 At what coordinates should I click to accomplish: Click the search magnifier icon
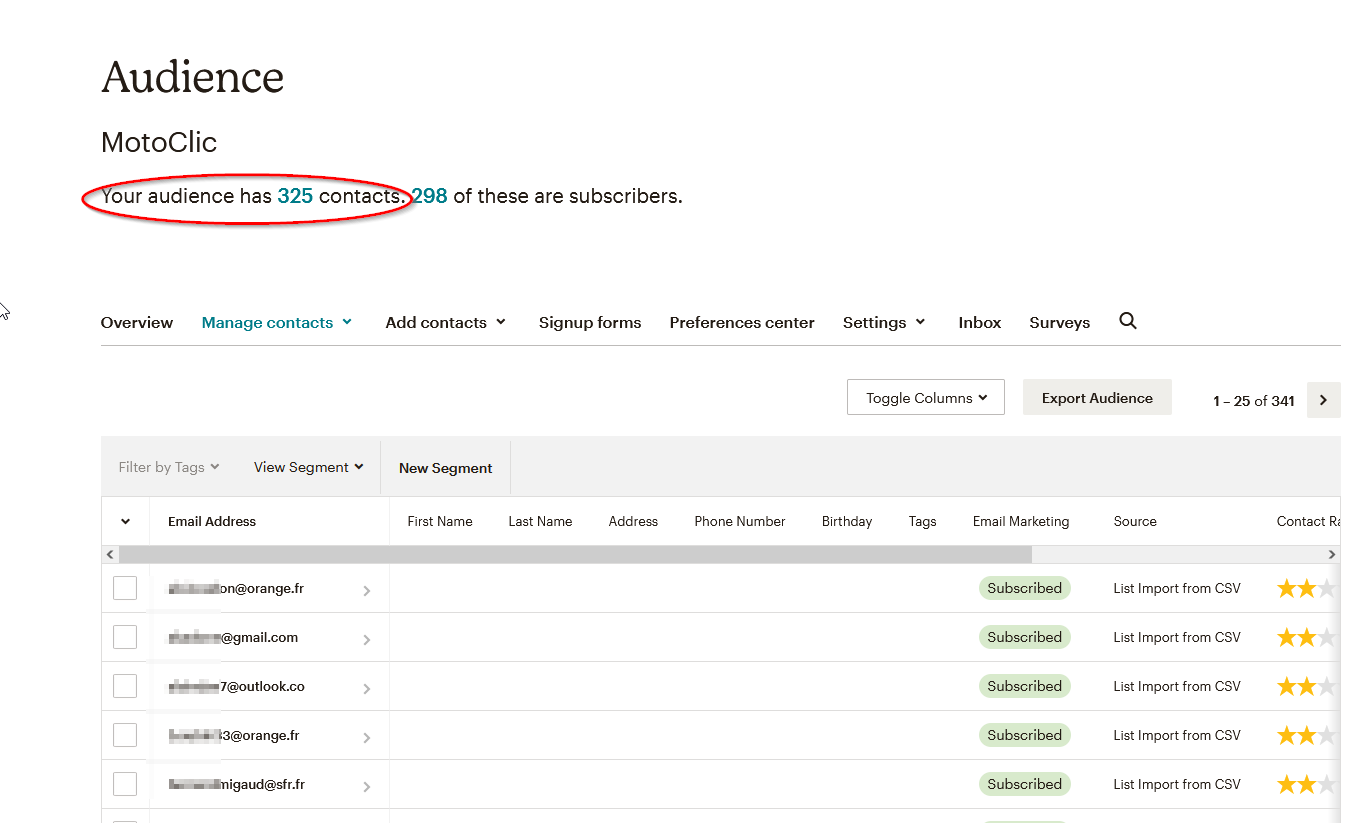click(1128, 321)
